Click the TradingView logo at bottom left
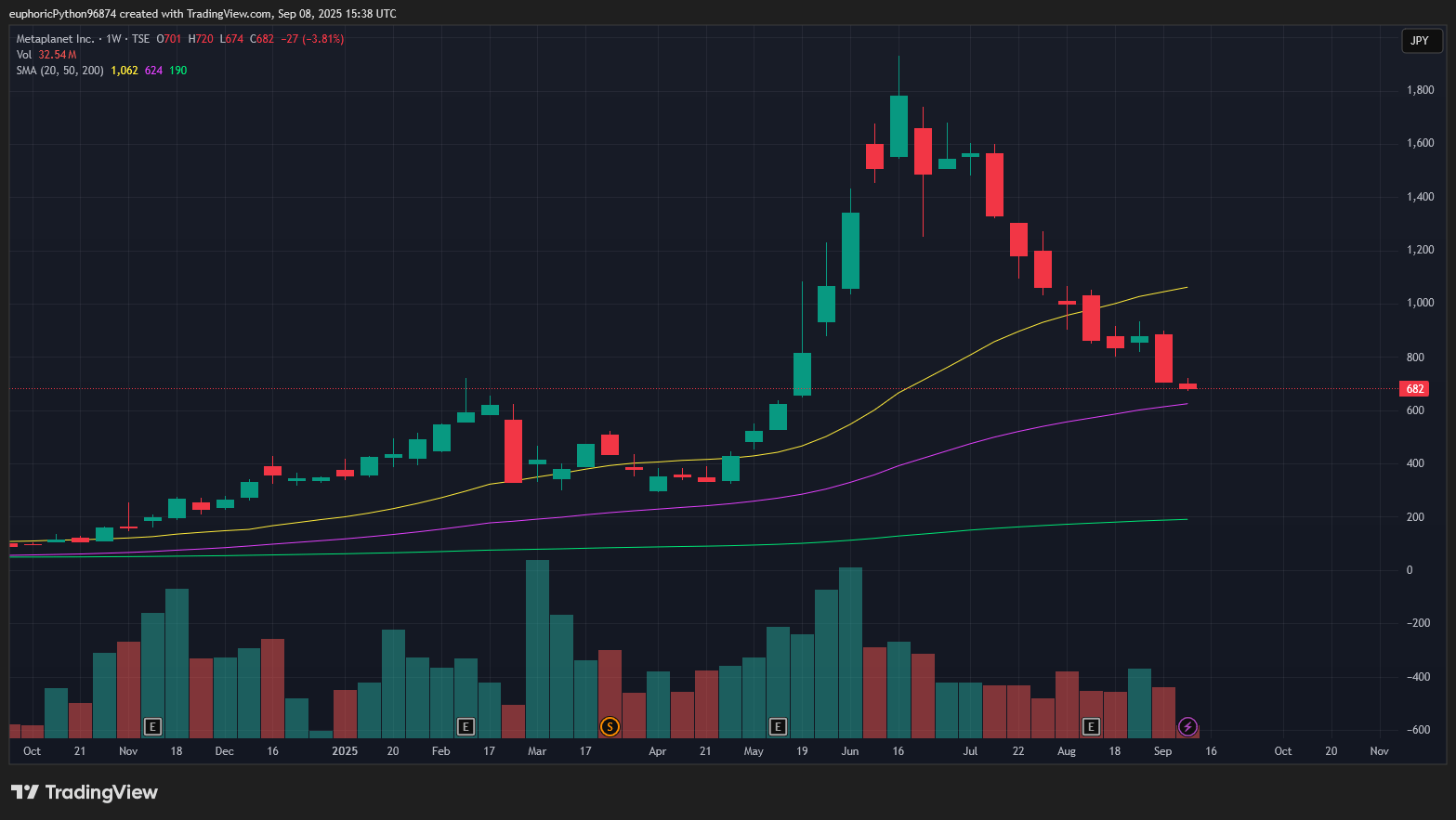 coord(85,792)
